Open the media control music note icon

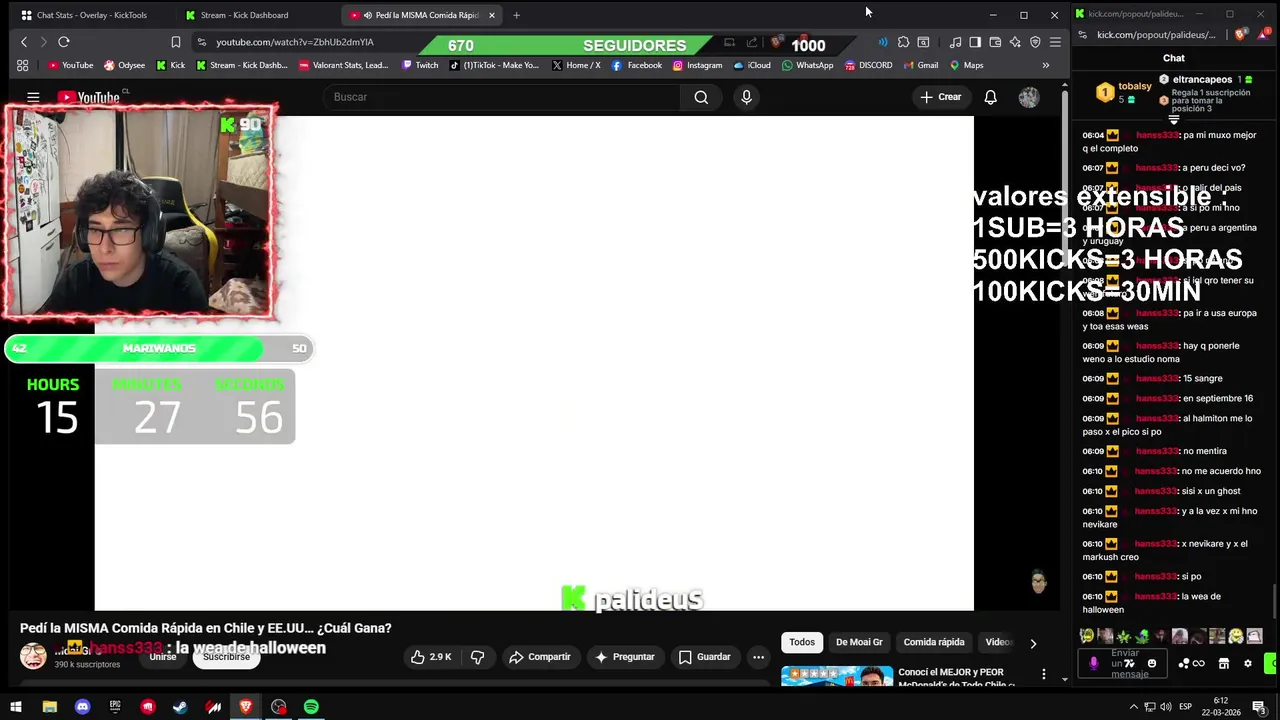[955, 42]
